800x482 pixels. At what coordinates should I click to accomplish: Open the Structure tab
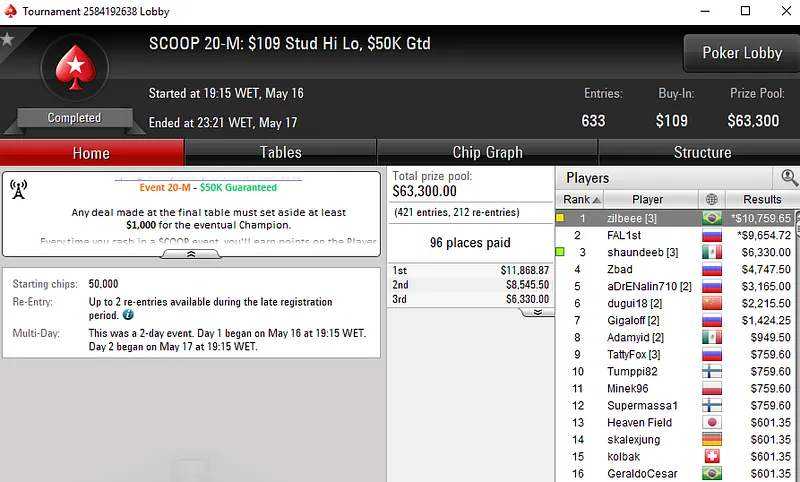pos(702,153)
